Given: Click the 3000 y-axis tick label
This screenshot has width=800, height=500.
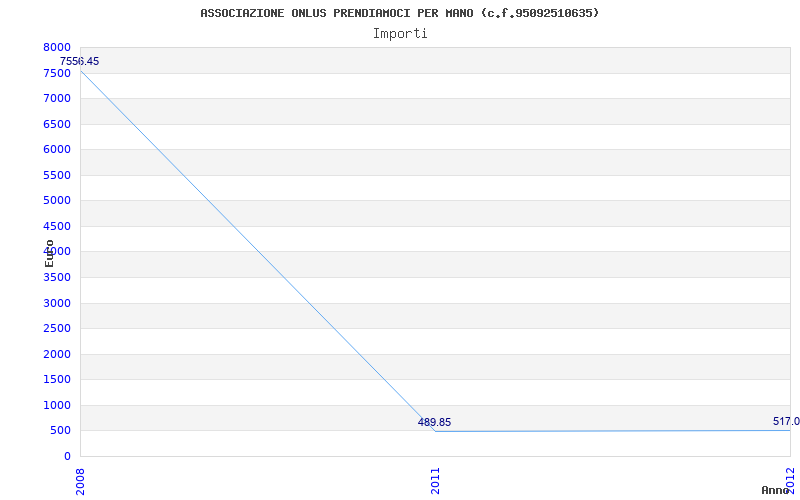Looking at the screenshot, I should (x=57, y=303).
